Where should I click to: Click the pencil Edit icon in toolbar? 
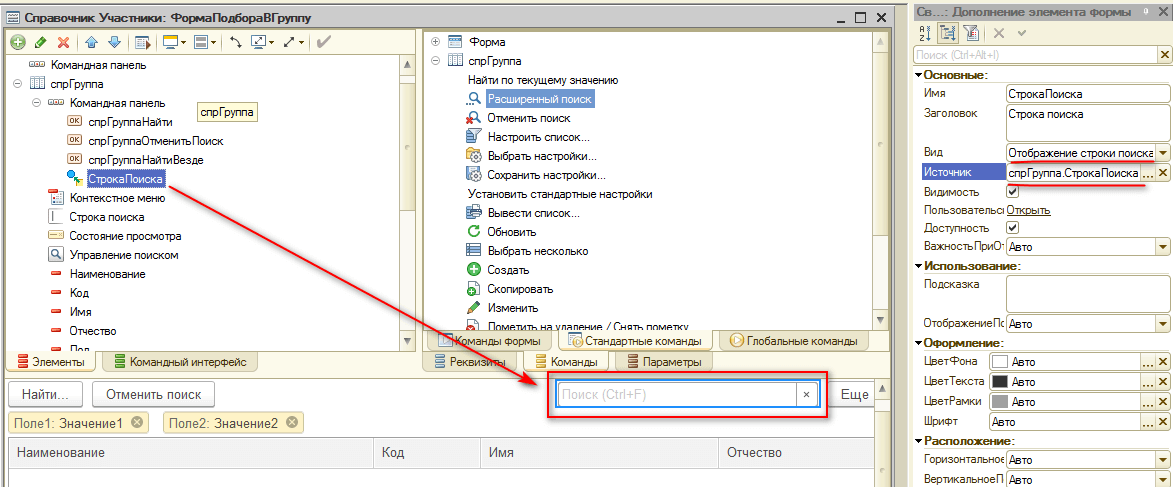(40, 42)
